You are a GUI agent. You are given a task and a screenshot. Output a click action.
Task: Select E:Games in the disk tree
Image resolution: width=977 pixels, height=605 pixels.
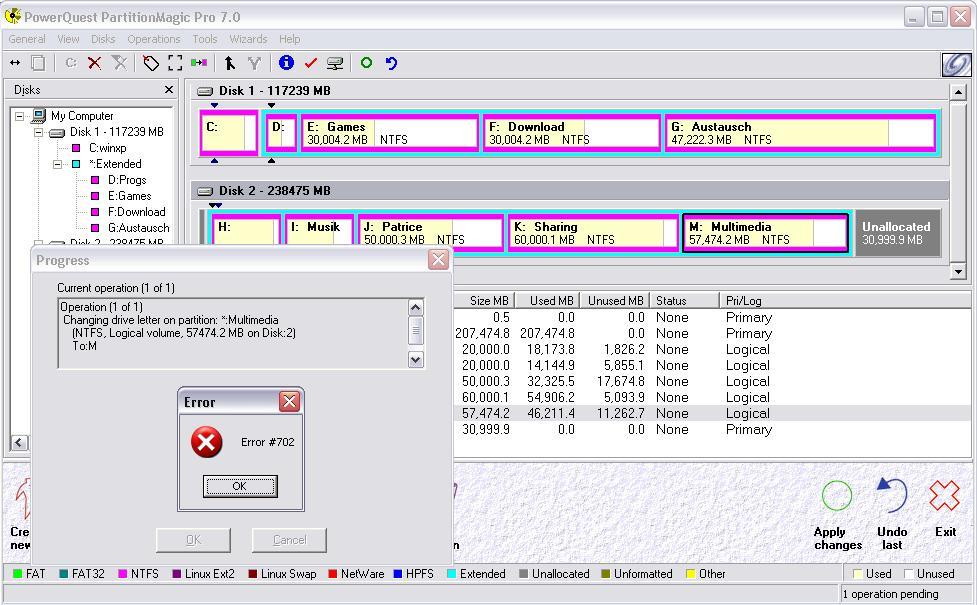[130, 196]
